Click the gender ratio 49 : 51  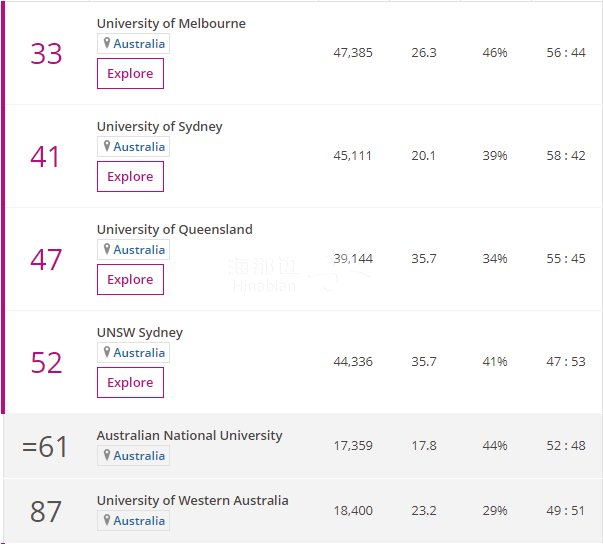tap(565, 511)
